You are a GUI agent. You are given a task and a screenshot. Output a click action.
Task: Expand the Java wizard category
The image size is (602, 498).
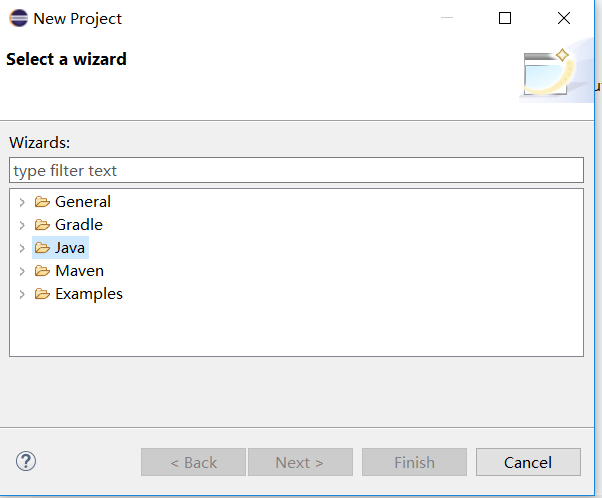[x=22, y=248]
